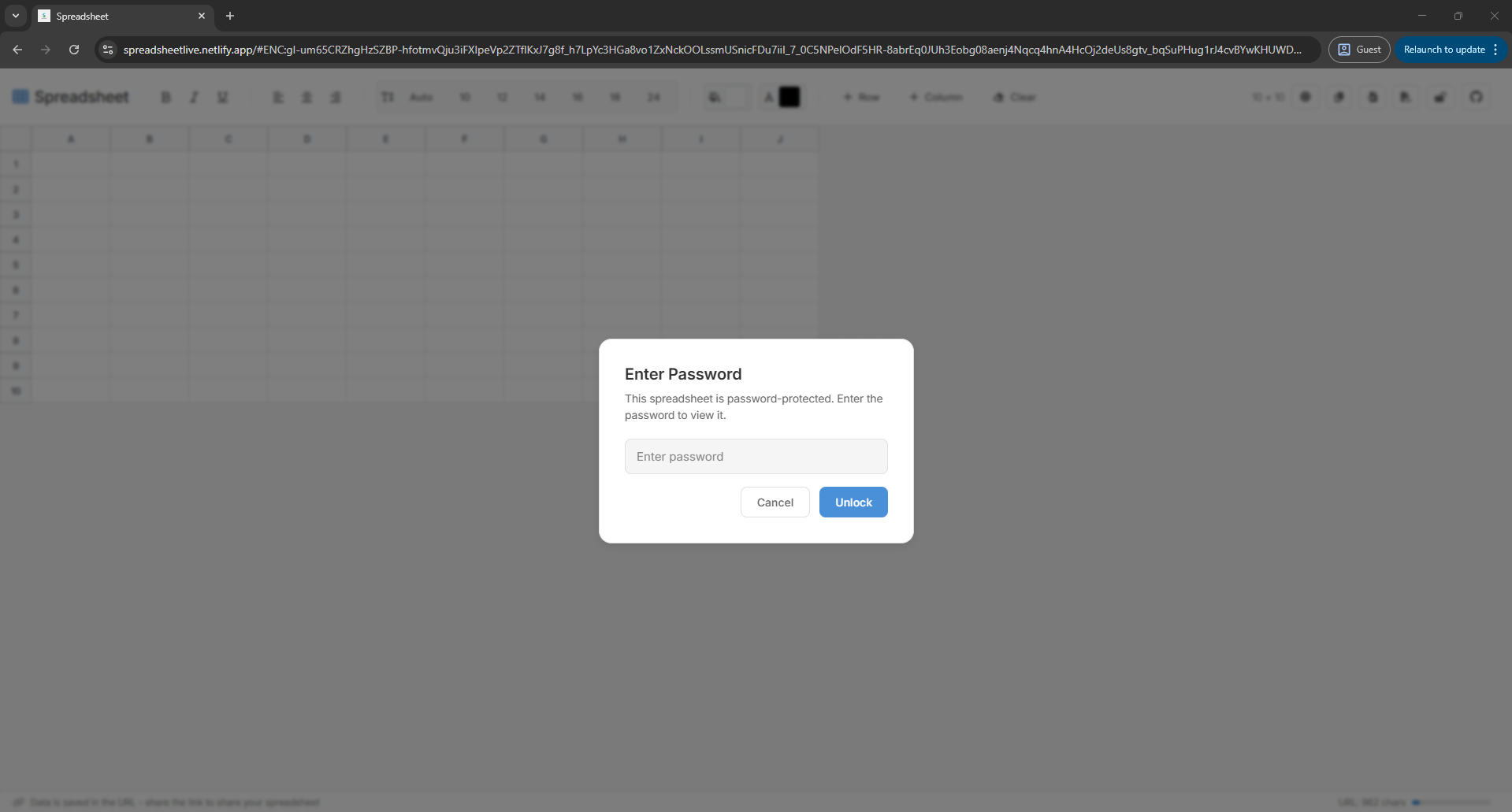Open a new browser tab
1512x812 pixels.
(230, 16)
